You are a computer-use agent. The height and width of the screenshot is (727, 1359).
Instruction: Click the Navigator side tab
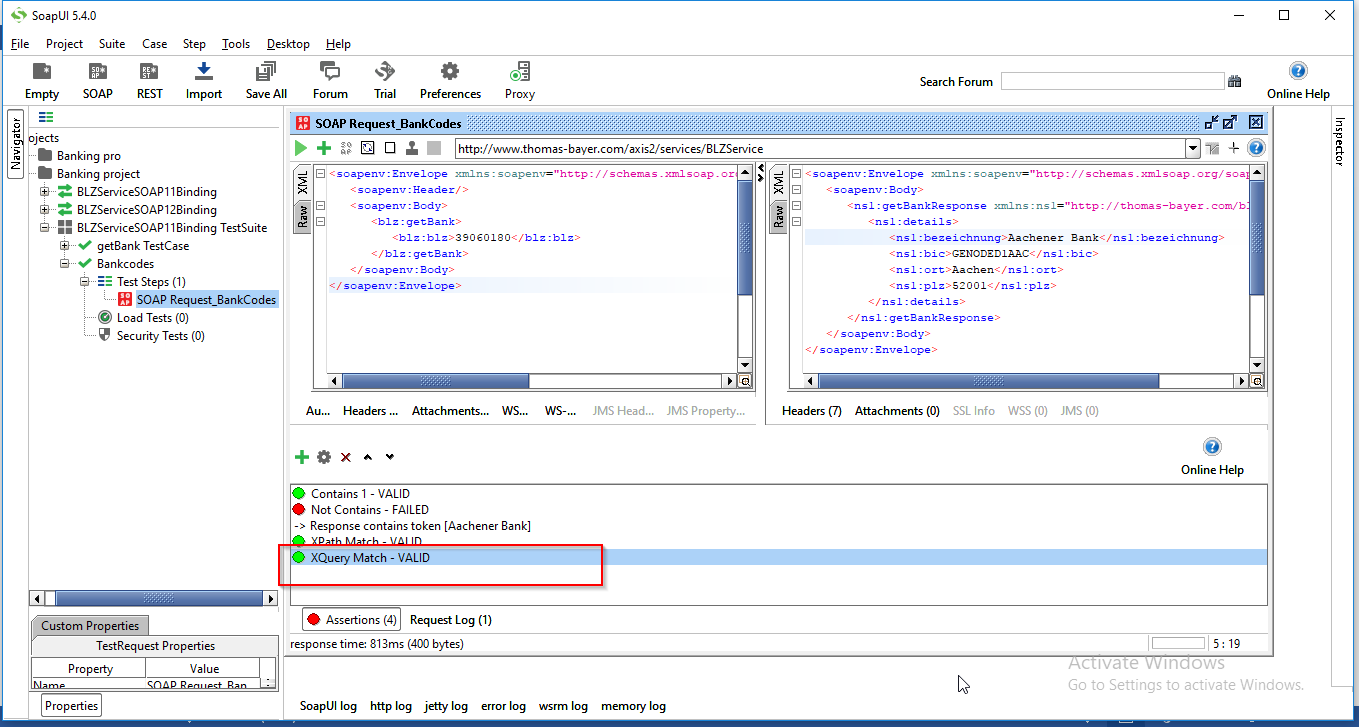(16, 145)
